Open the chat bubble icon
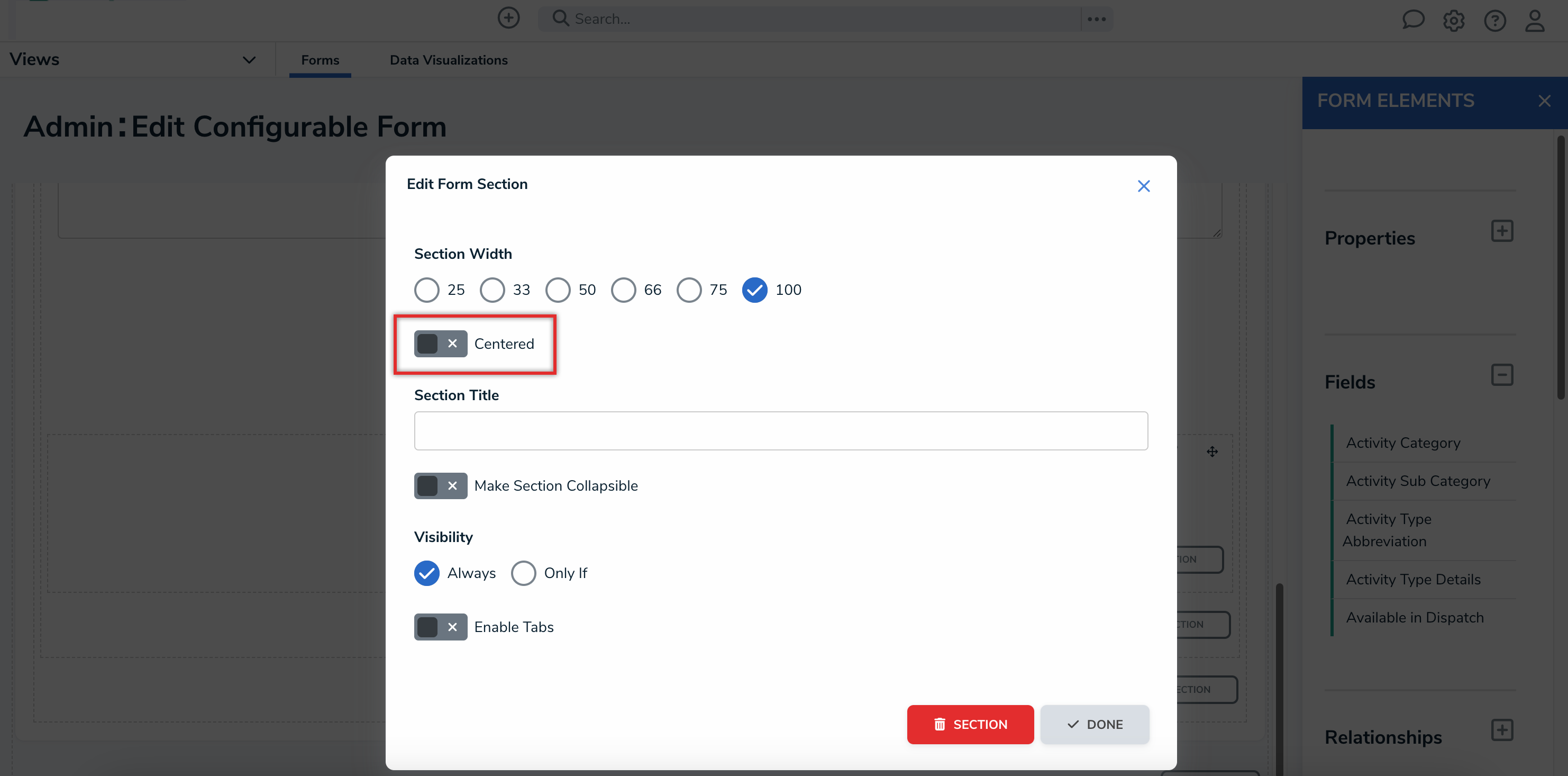 (1413, 20)
